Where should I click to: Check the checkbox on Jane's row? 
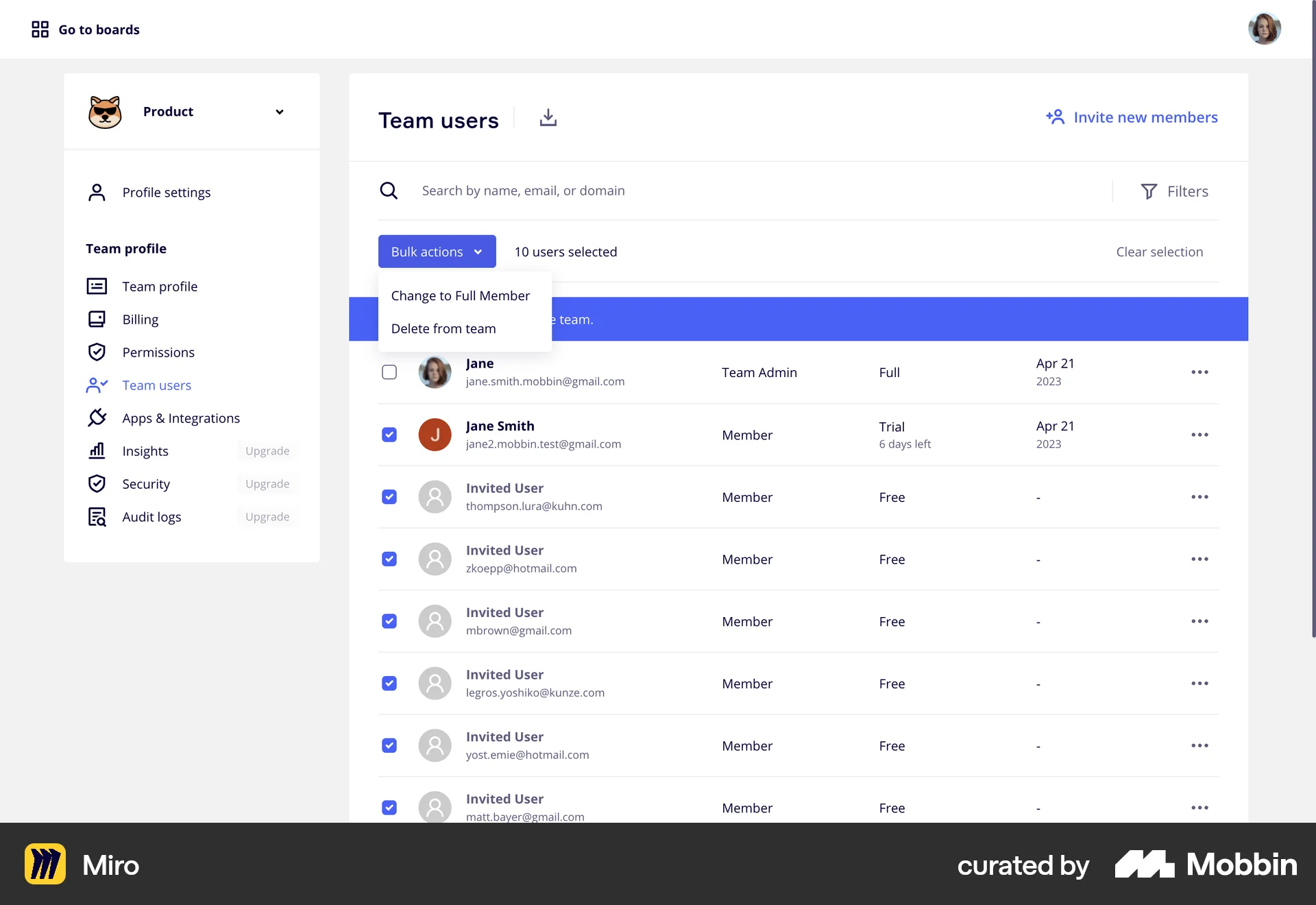(389, 372)
